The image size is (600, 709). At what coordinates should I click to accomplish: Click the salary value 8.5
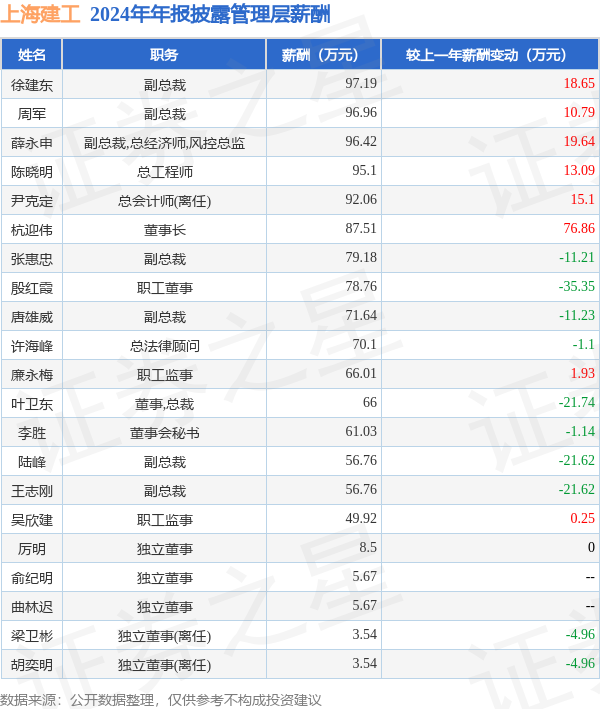click(x=368, y=547)
